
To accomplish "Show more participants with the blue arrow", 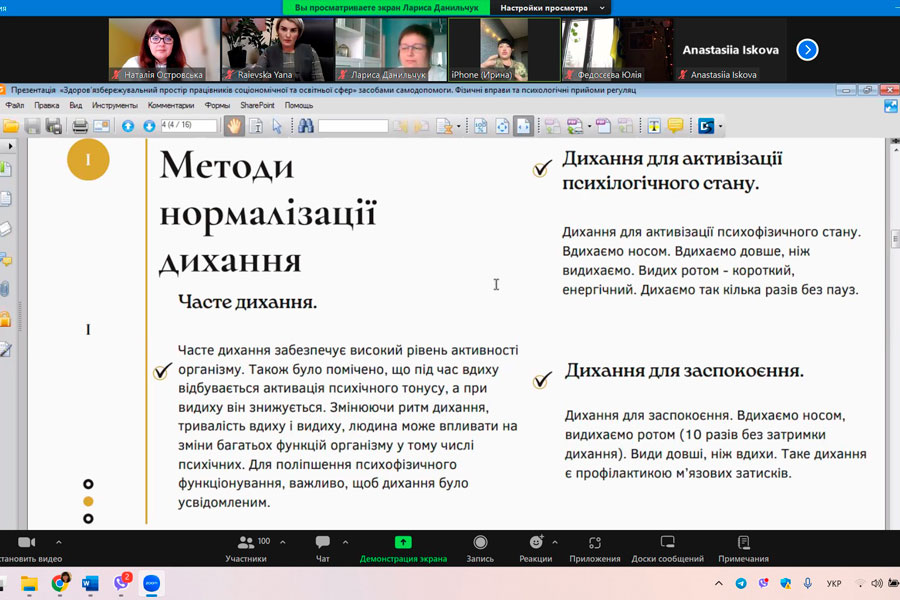I will click(x=807, y=49).
